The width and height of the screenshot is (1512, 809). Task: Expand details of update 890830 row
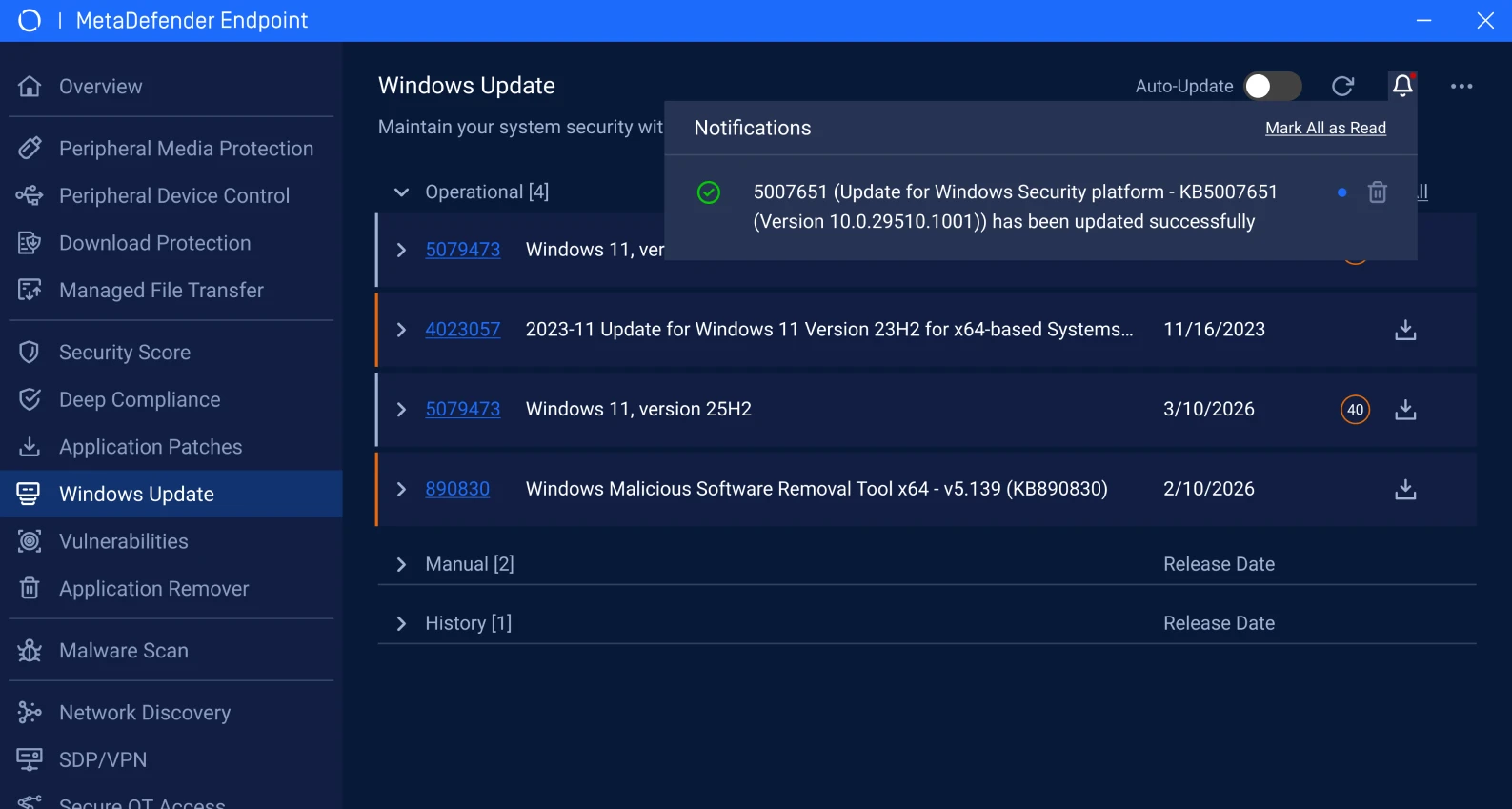click(401, 489)
